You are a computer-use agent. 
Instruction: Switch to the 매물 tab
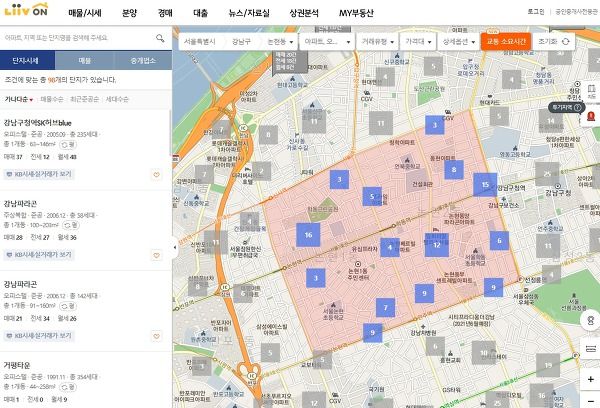85,60
